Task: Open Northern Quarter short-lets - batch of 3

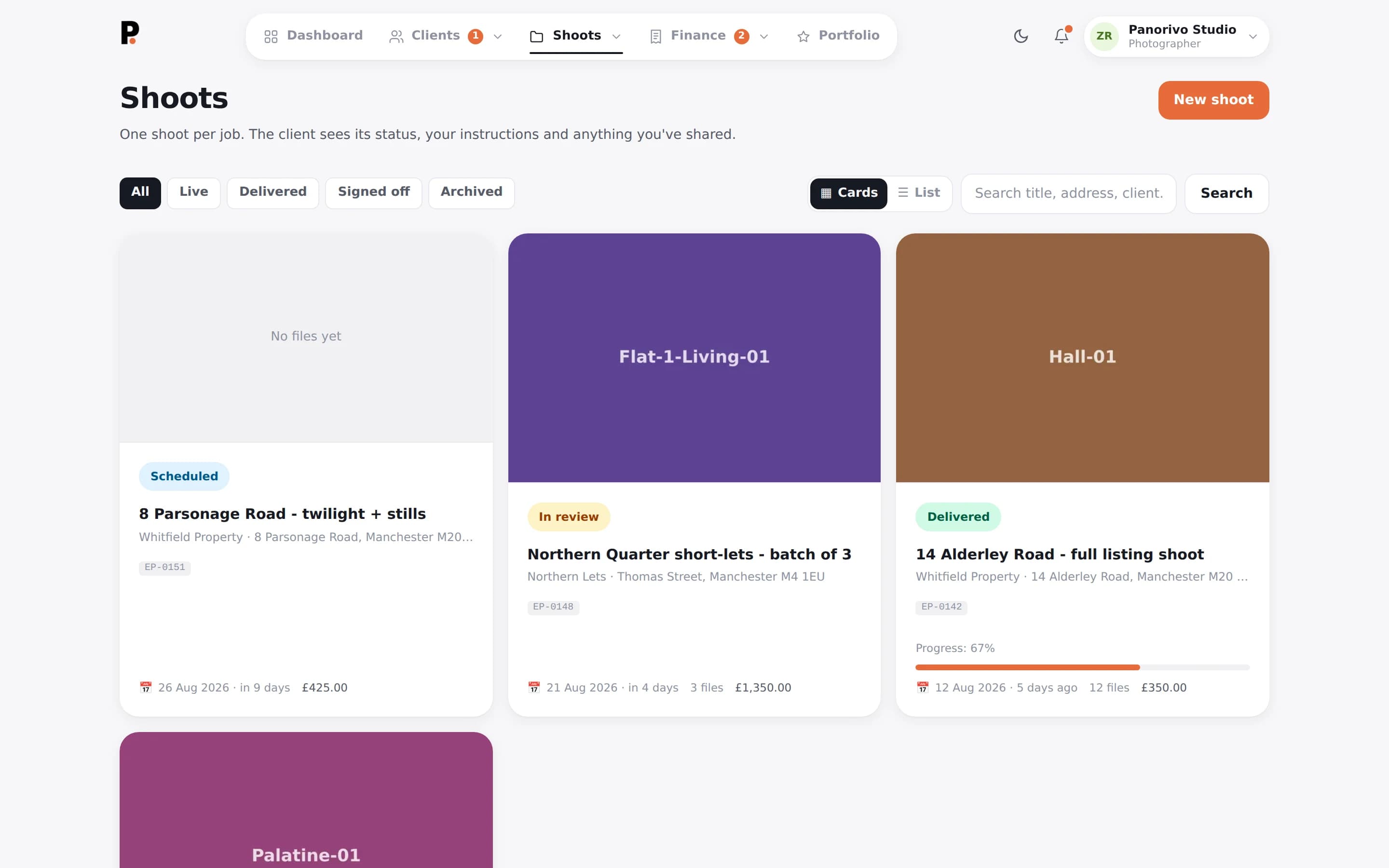Action: pyautogui.click(x=689, y=555)
